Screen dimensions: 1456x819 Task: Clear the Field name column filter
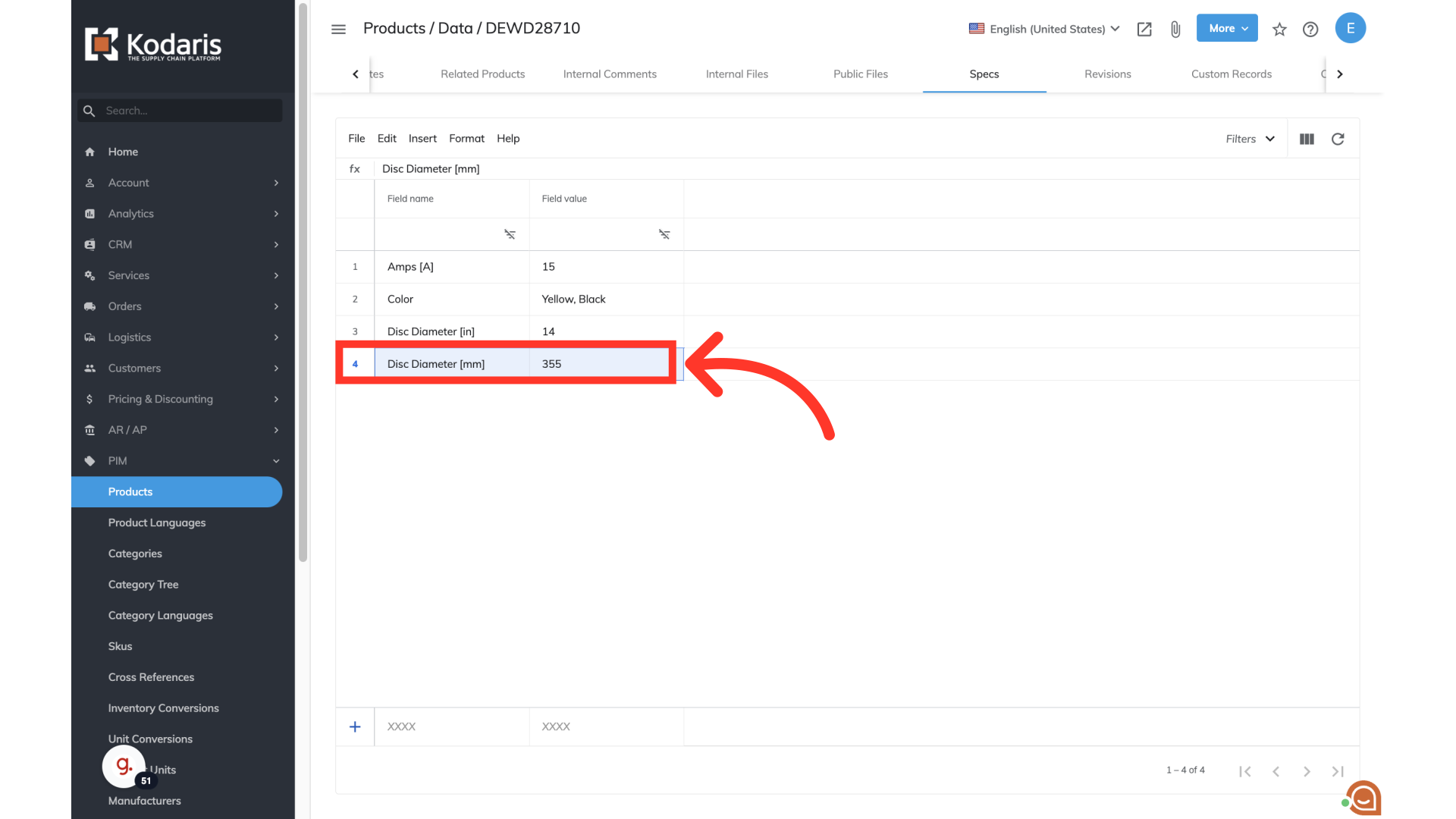click(x=510, y=234)
